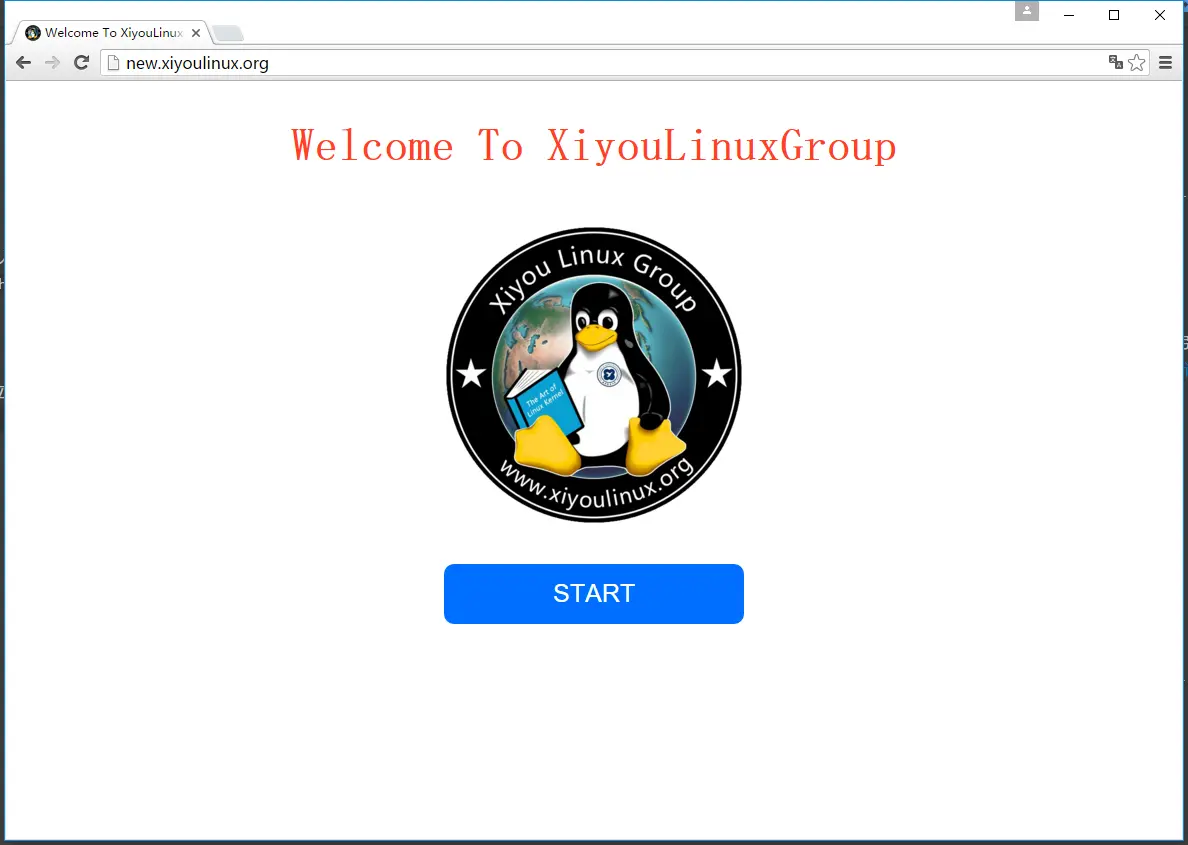
Task: Close the Welcome To XiyouLinux tab
Action: tap(195, 33)
